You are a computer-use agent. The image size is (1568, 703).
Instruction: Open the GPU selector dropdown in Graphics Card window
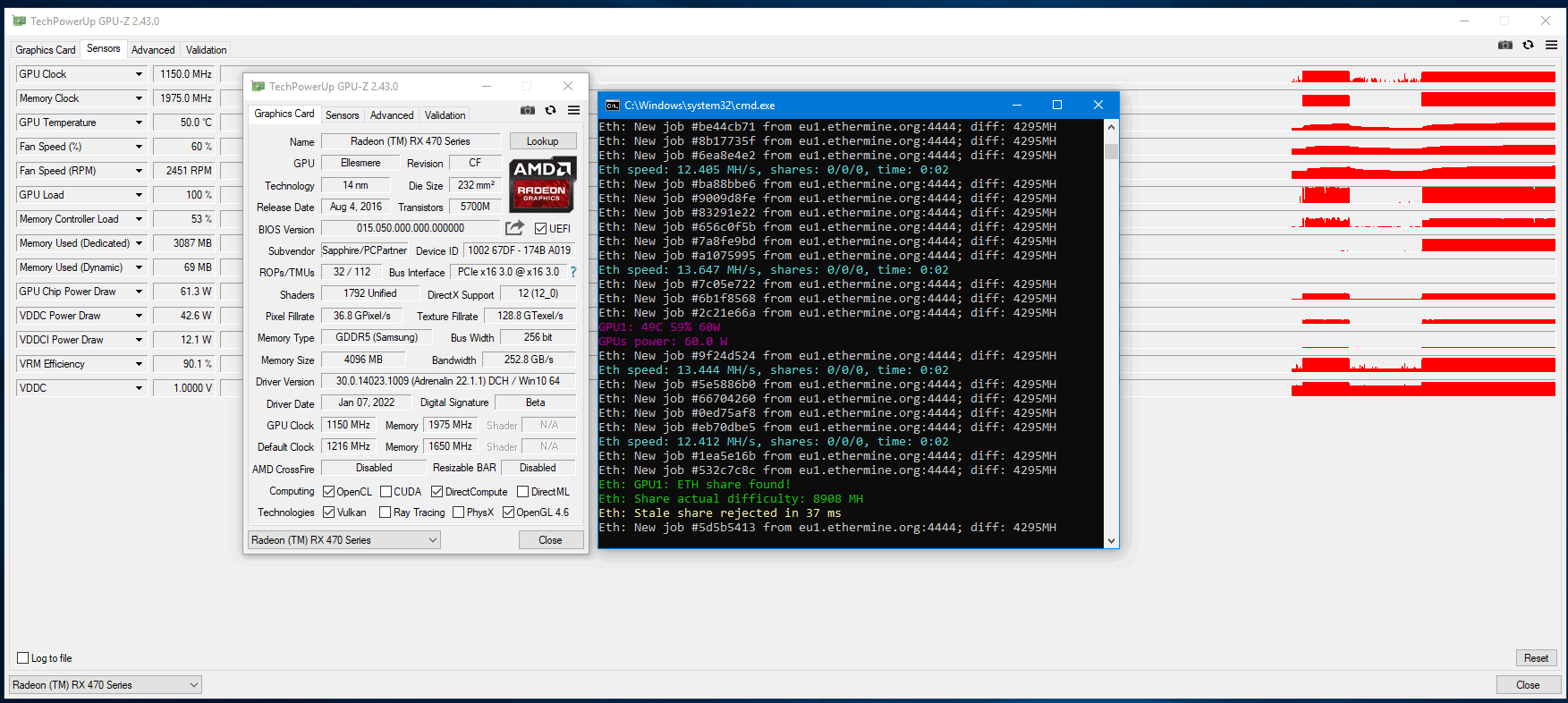tap(344, 540)
